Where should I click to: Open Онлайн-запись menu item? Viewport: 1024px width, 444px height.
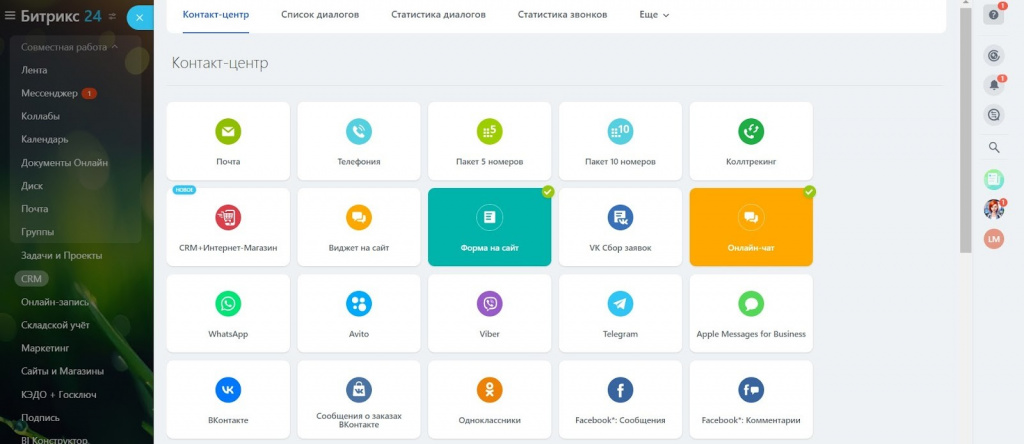pos(55,302)
